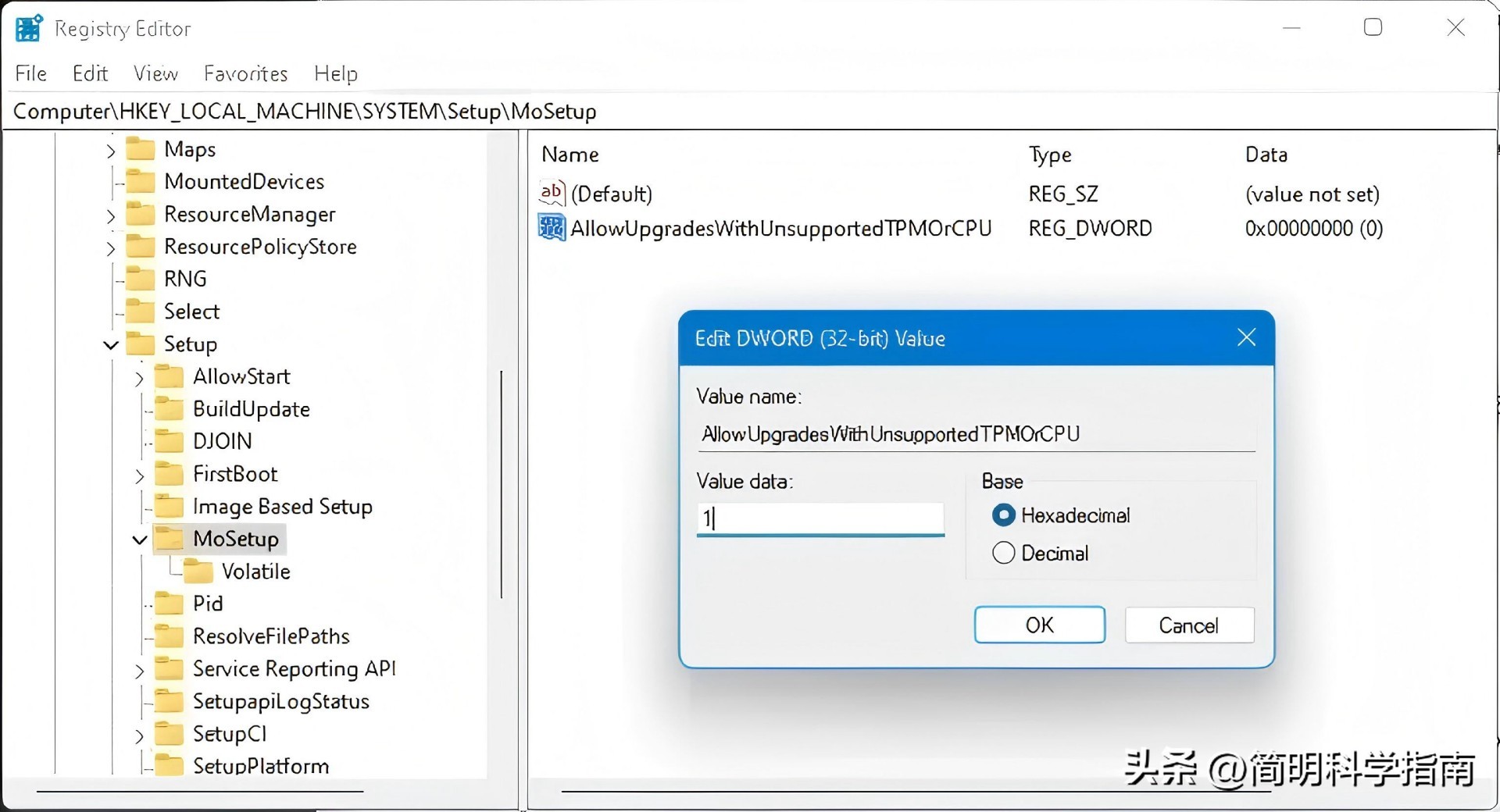The width and height of the screenshot is (1500, 812).
Task: Select the Volatile folder icon
Action: tap(197, 571)
